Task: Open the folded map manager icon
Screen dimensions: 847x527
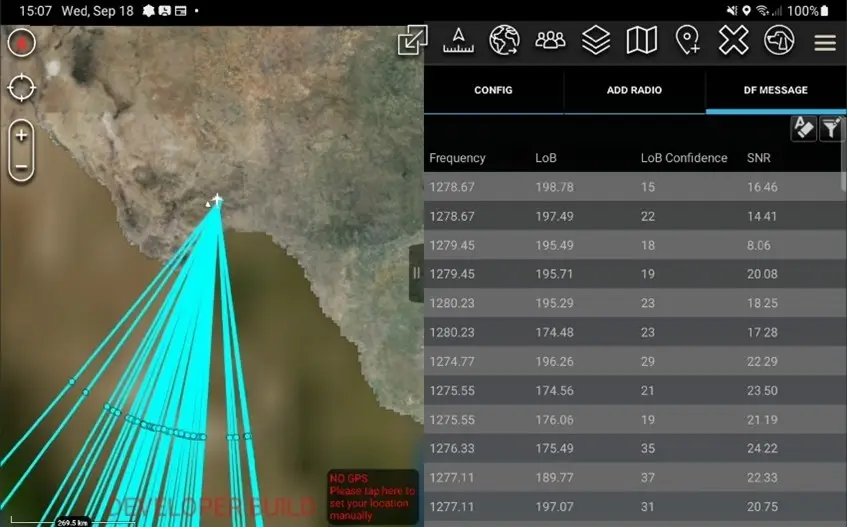Action: [641, 41]
